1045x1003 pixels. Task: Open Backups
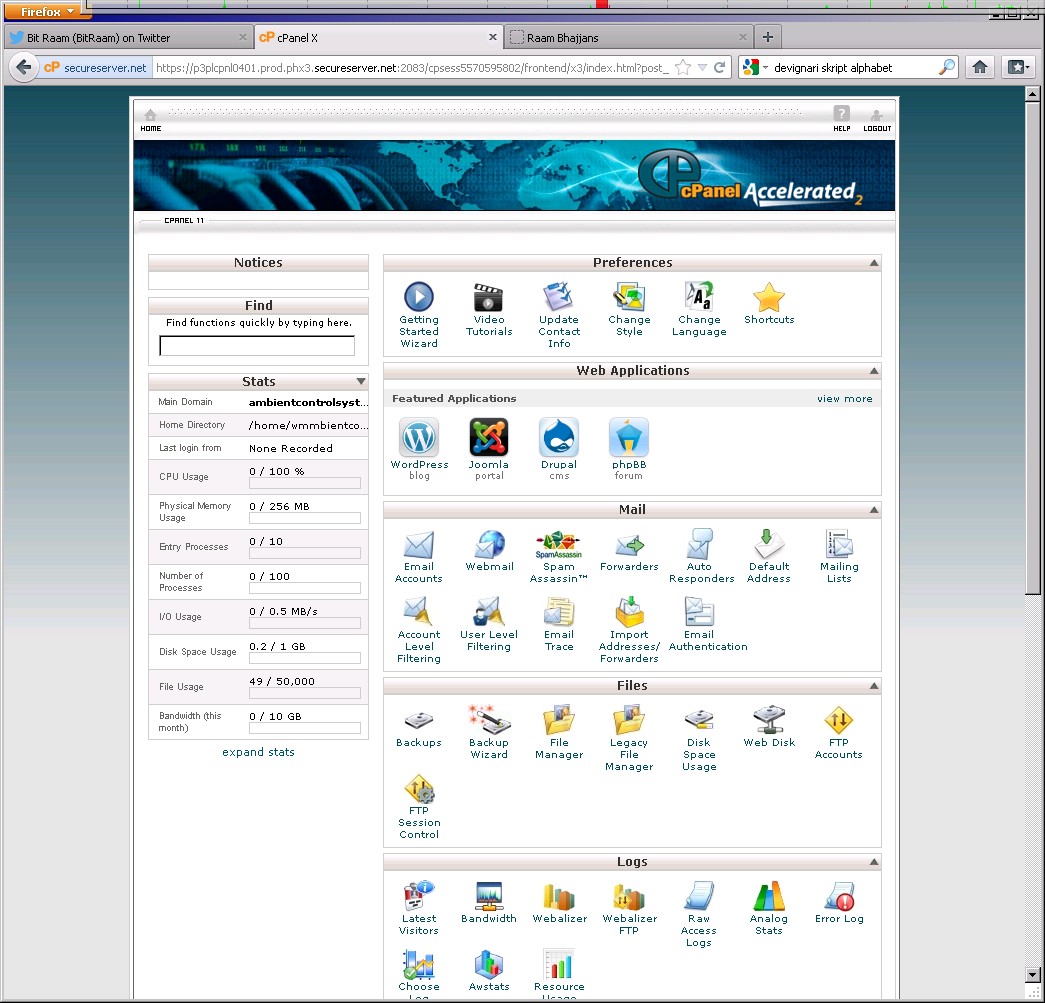(419, 727)
